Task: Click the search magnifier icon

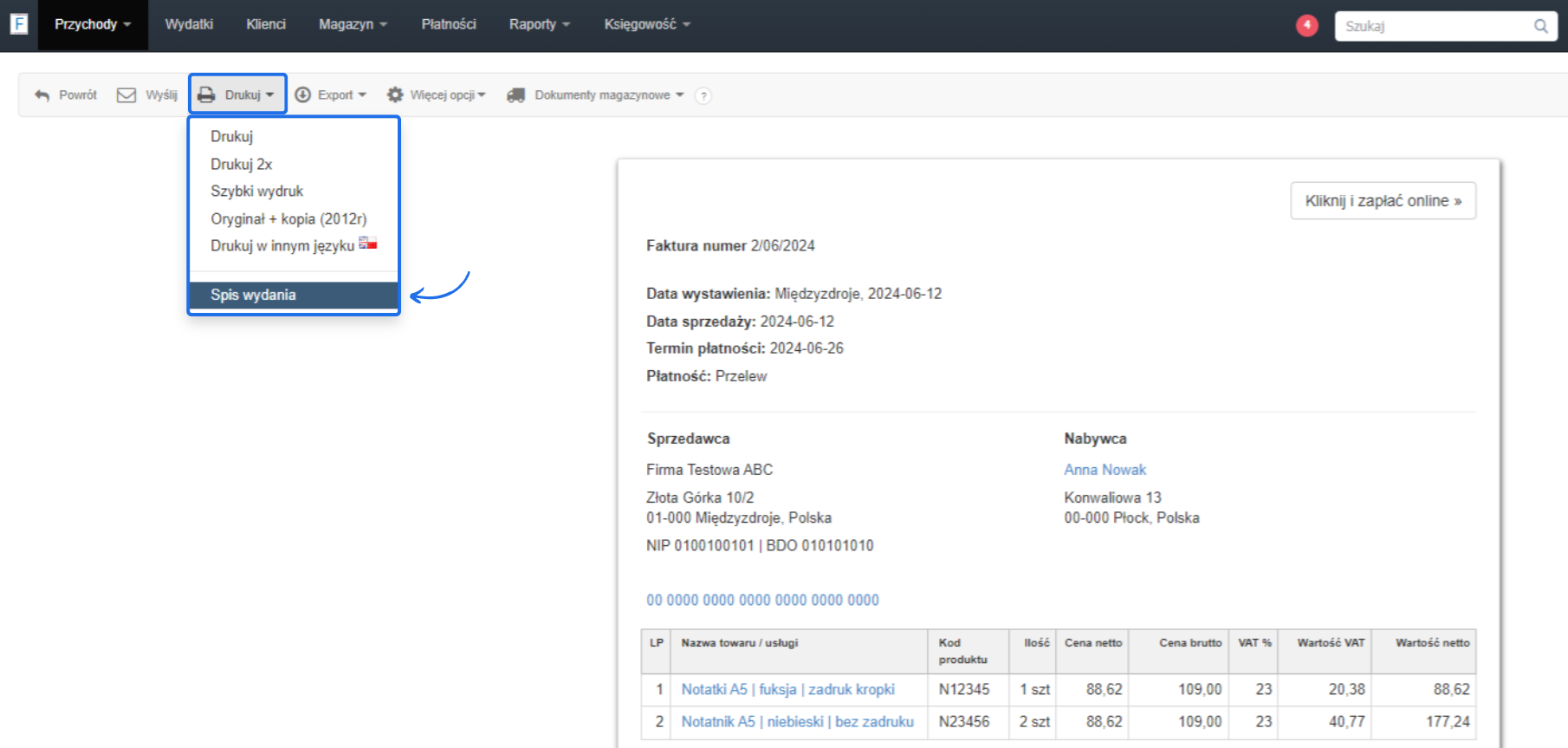Action: point(1540,26)
